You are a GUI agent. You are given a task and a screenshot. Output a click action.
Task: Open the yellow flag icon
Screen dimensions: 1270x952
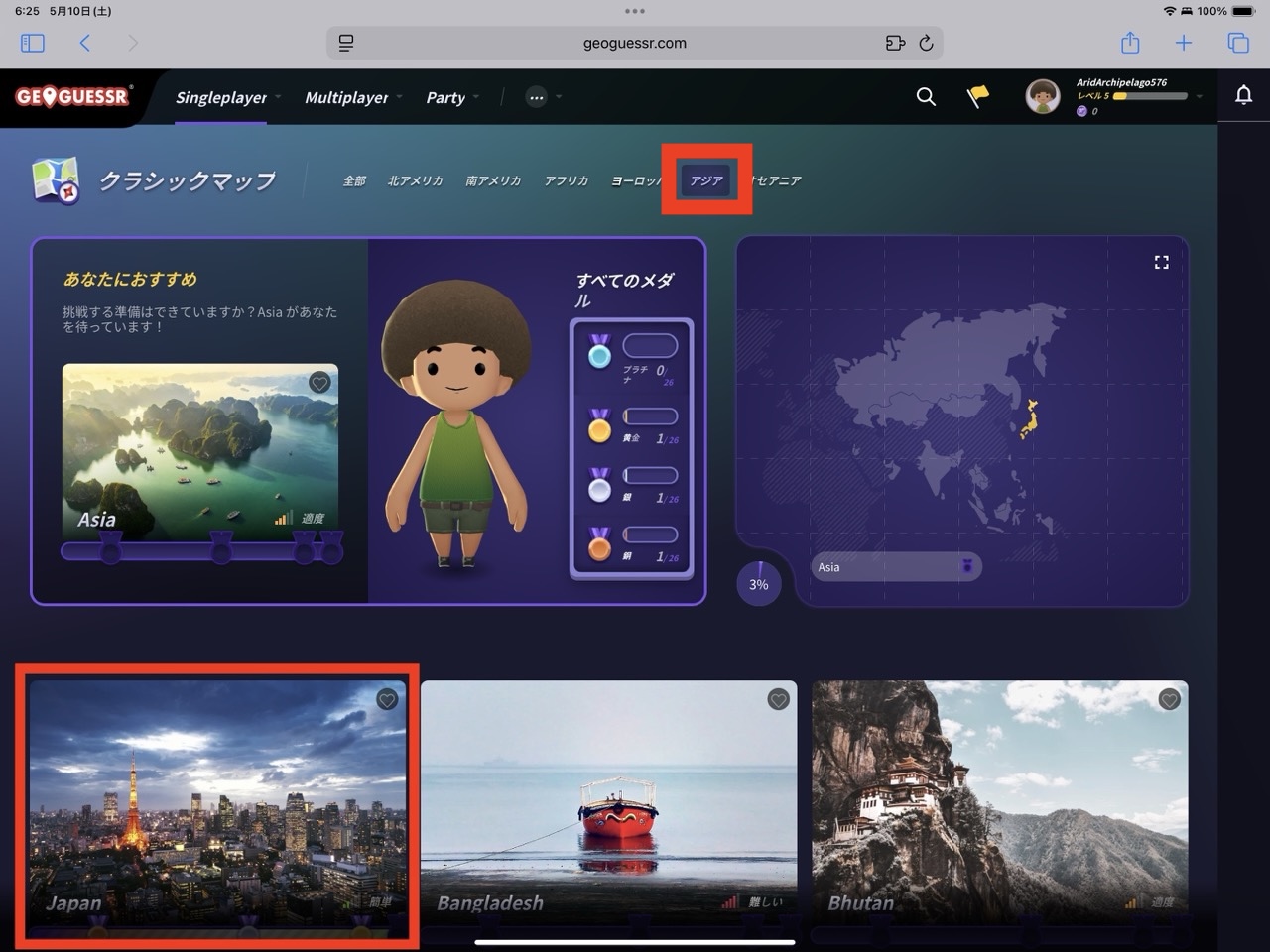tap(978, 96)
